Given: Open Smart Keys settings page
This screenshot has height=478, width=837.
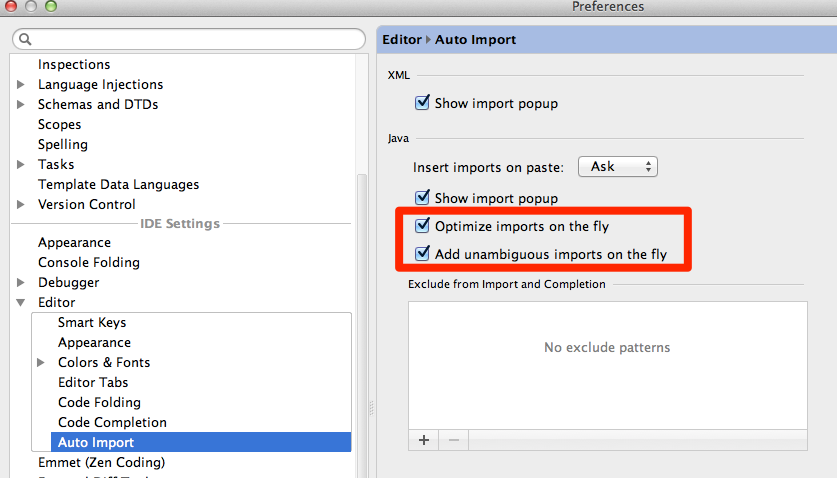Looking at the screenshot, I should click(x=92, y=322).
